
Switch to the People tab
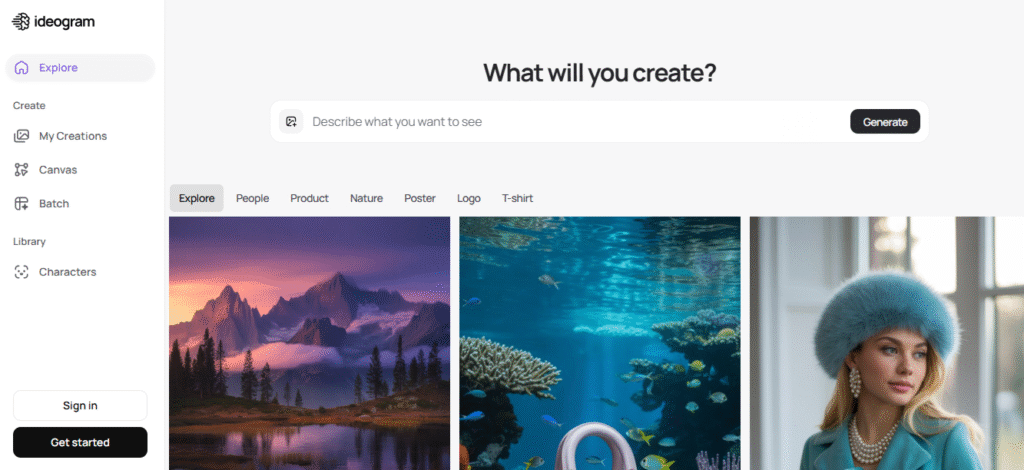(x=253, y=198)
